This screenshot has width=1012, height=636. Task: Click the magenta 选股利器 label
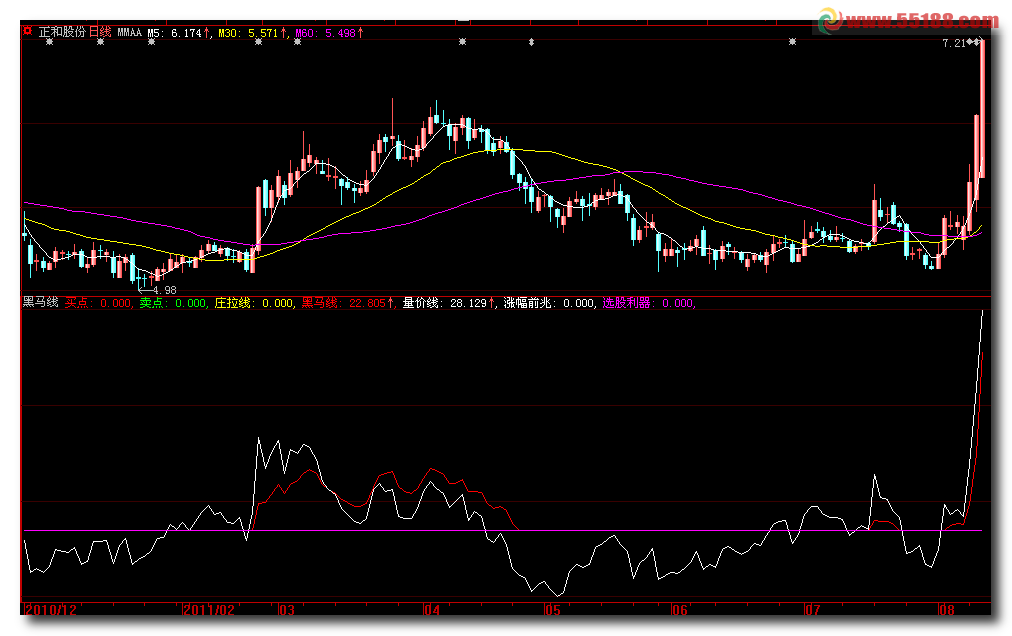click(x=648, y=302)
